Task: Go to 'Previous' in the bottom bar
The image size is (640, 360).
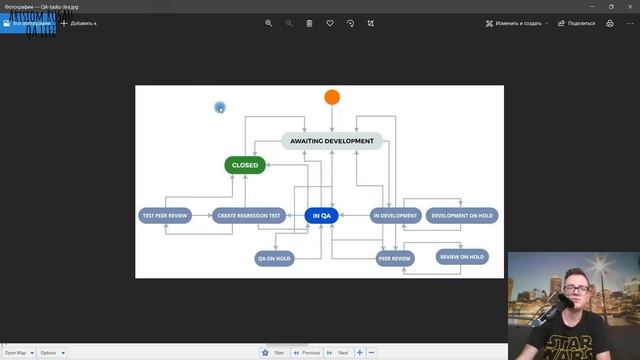Action: pos(307,353)
